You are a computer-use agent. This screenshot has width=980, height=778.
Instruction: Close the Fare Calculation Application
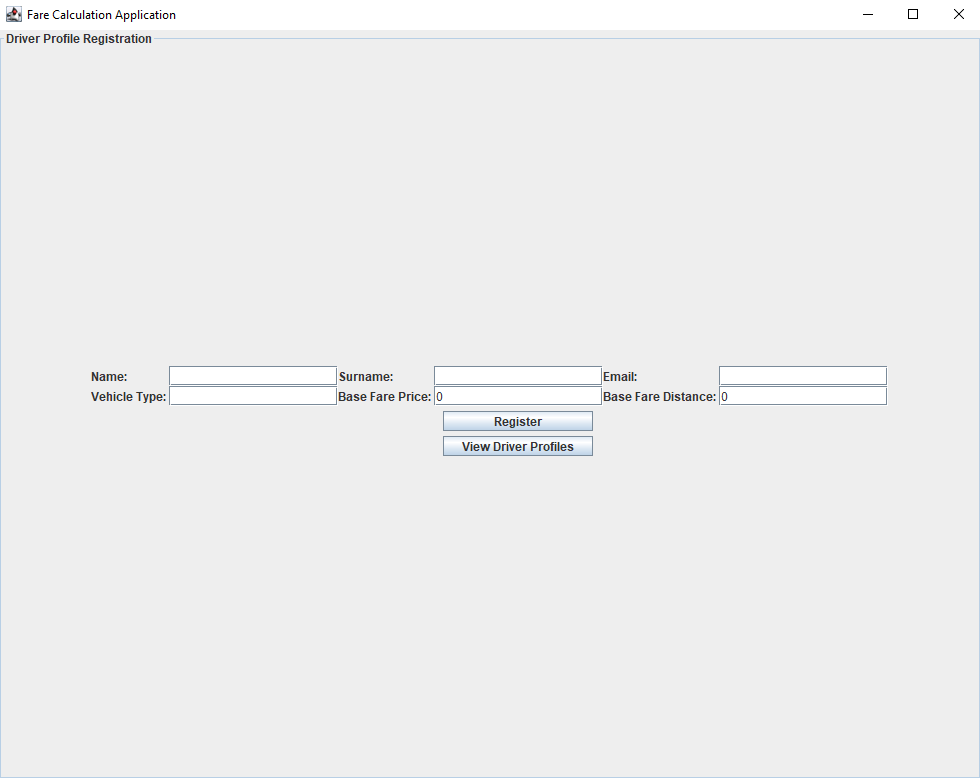(958, 14)
